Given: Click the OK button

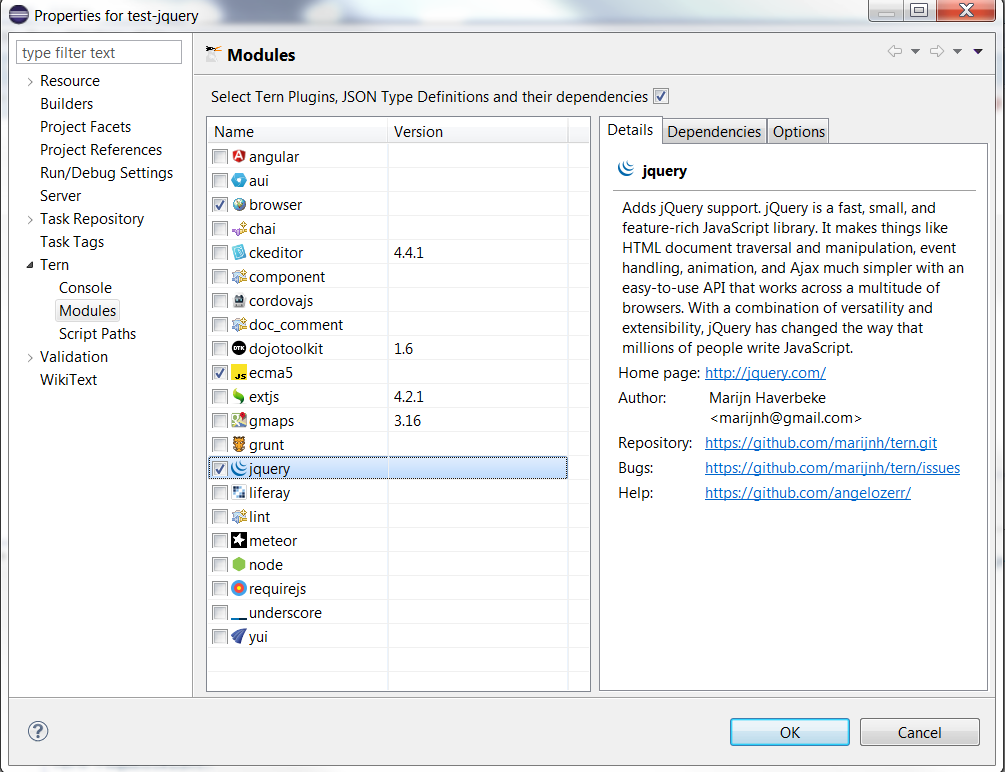Looking at the screenshot, I should pyautogui.click(x=789, y=731).
